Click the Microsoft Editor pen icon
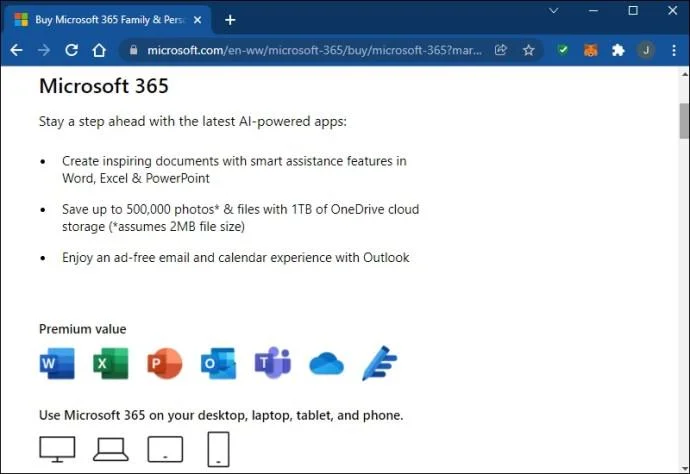 click(x=379, y=363)
